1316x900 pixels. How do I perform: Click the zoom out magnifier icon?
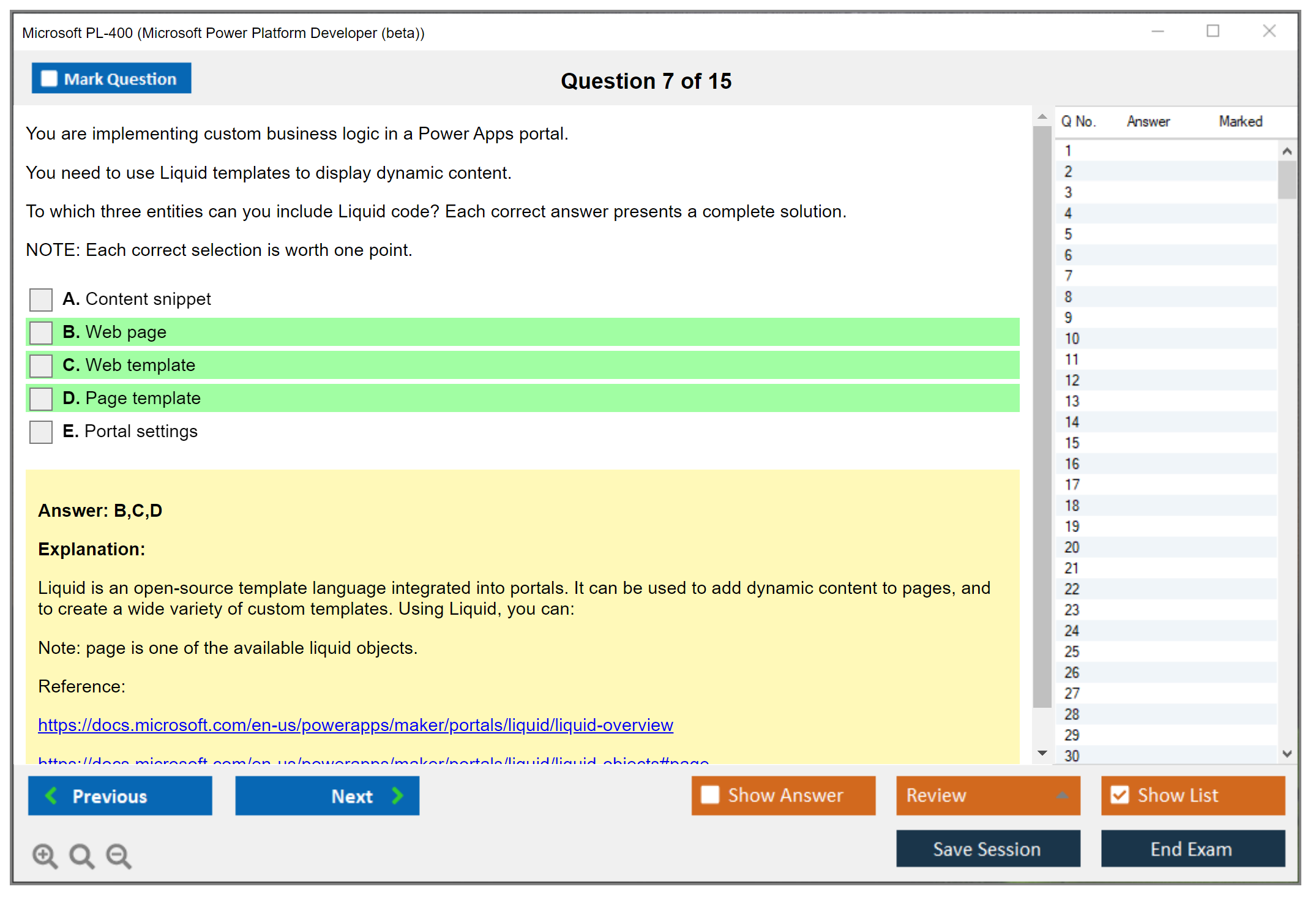pyautogui.click(x=118, y=855)
